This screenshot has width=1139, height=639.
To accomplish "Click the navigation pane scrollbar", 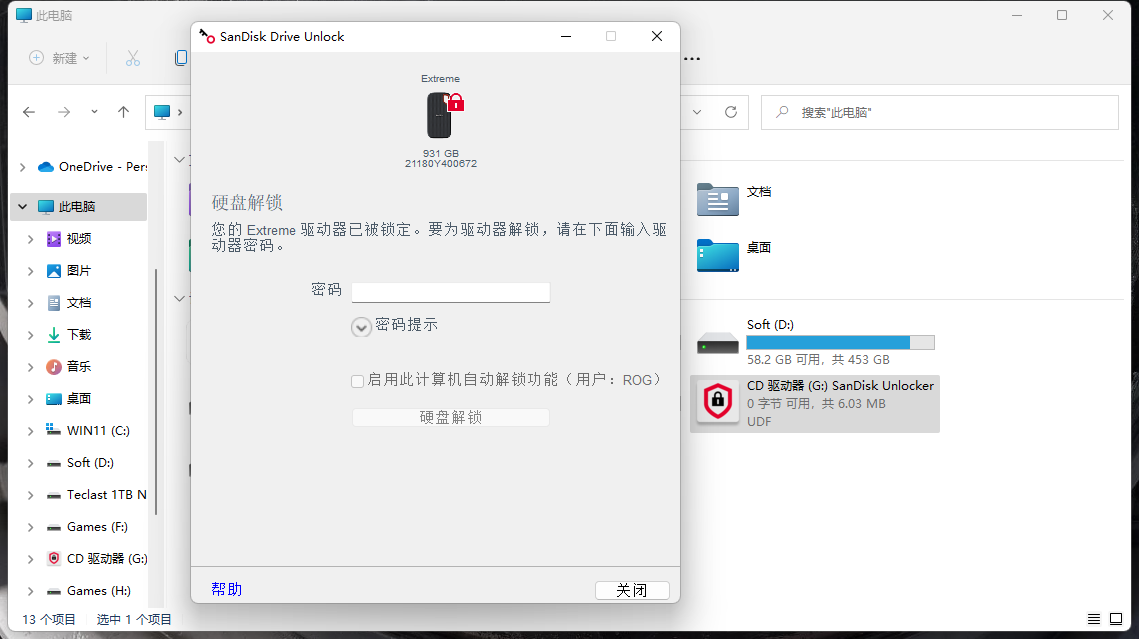I will (156, 392).
